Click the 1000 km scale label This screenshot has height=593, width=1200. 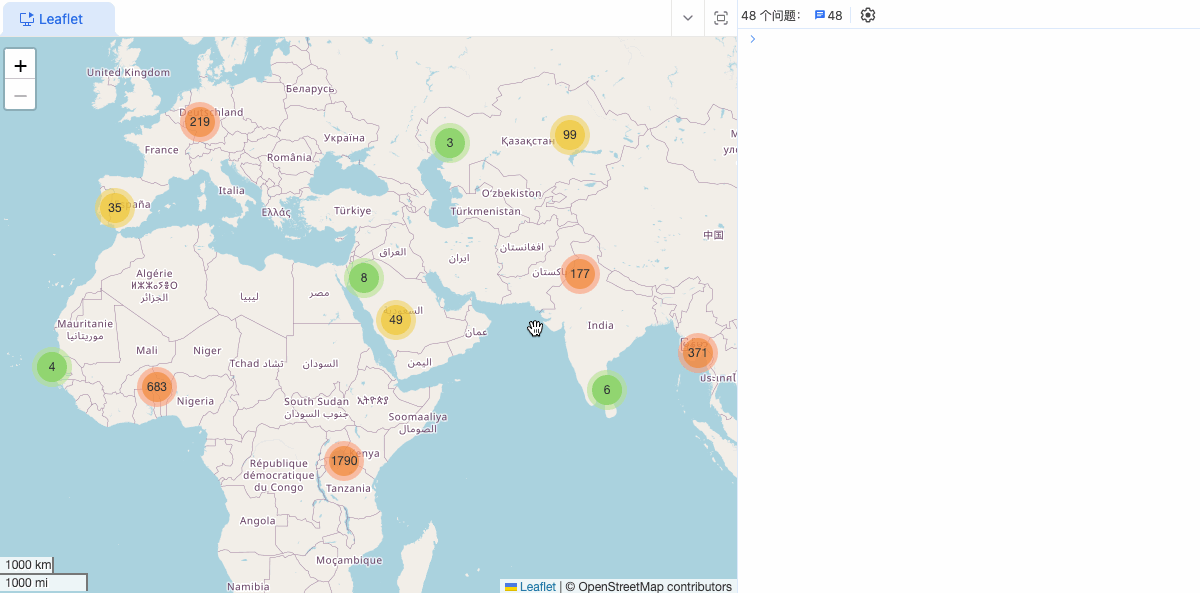point(26,565)
